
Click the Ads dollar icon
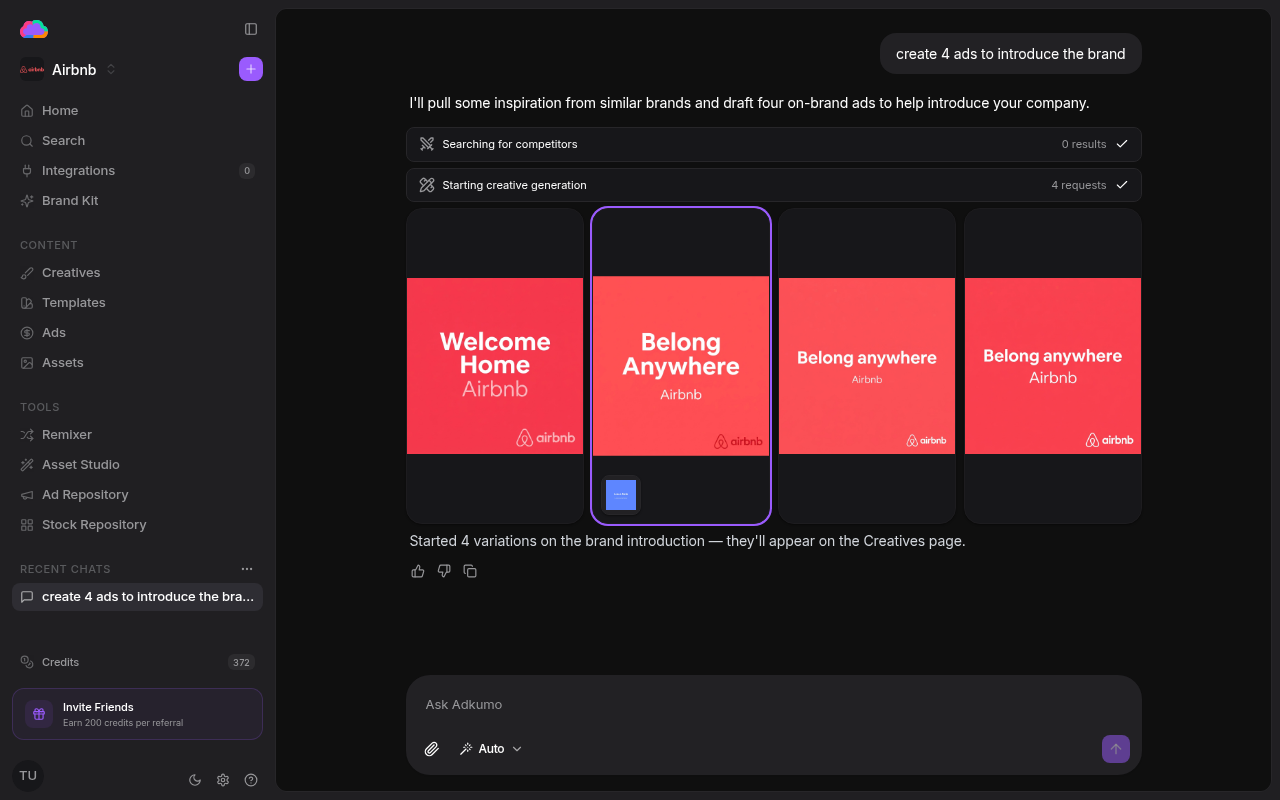click(27, 332)
